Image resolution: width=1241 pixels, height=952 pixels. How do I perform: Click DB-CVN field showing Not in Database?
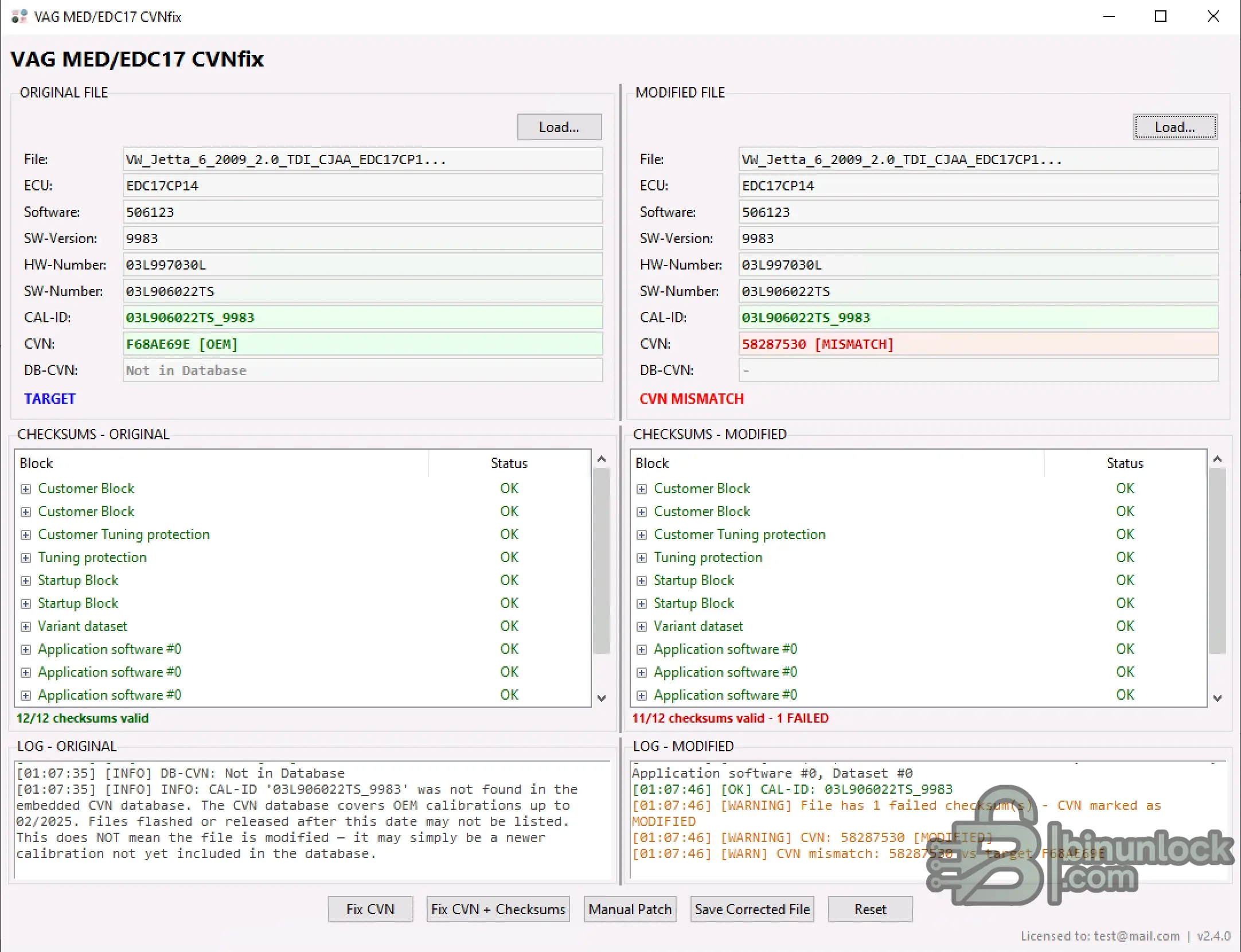coord(362,370)
